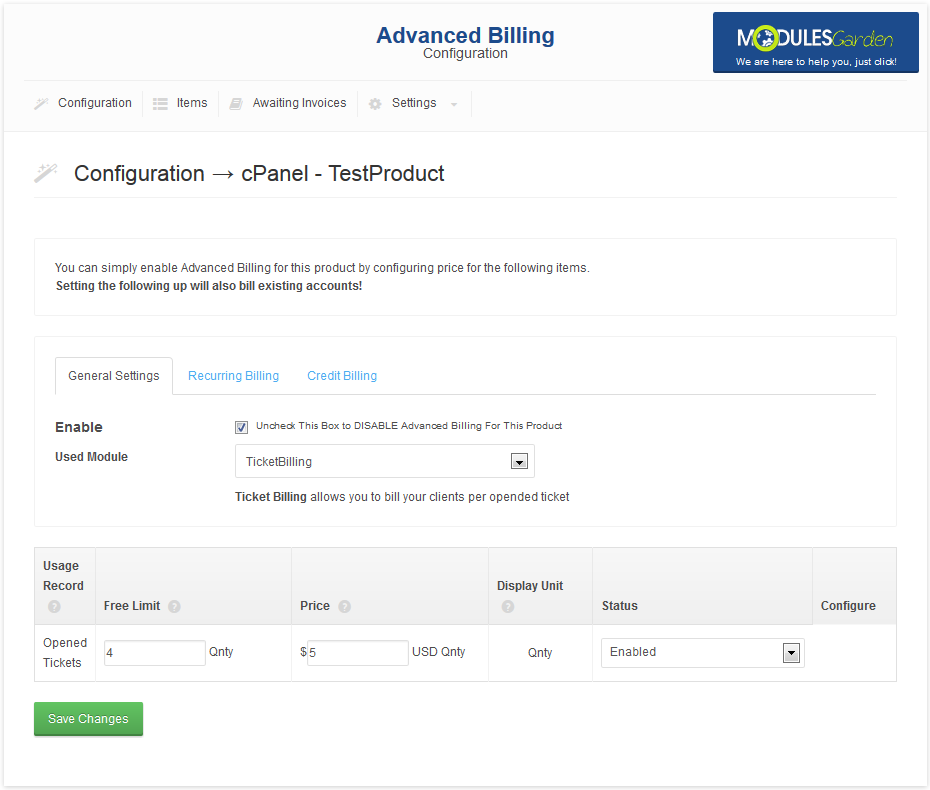This screenshot has width=930, height=790.
Task: Click the Price input field
Action: 358,652
